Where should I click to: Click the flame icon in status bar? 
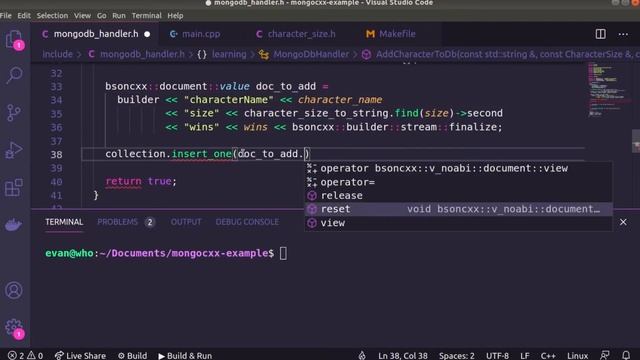[362, 356]
